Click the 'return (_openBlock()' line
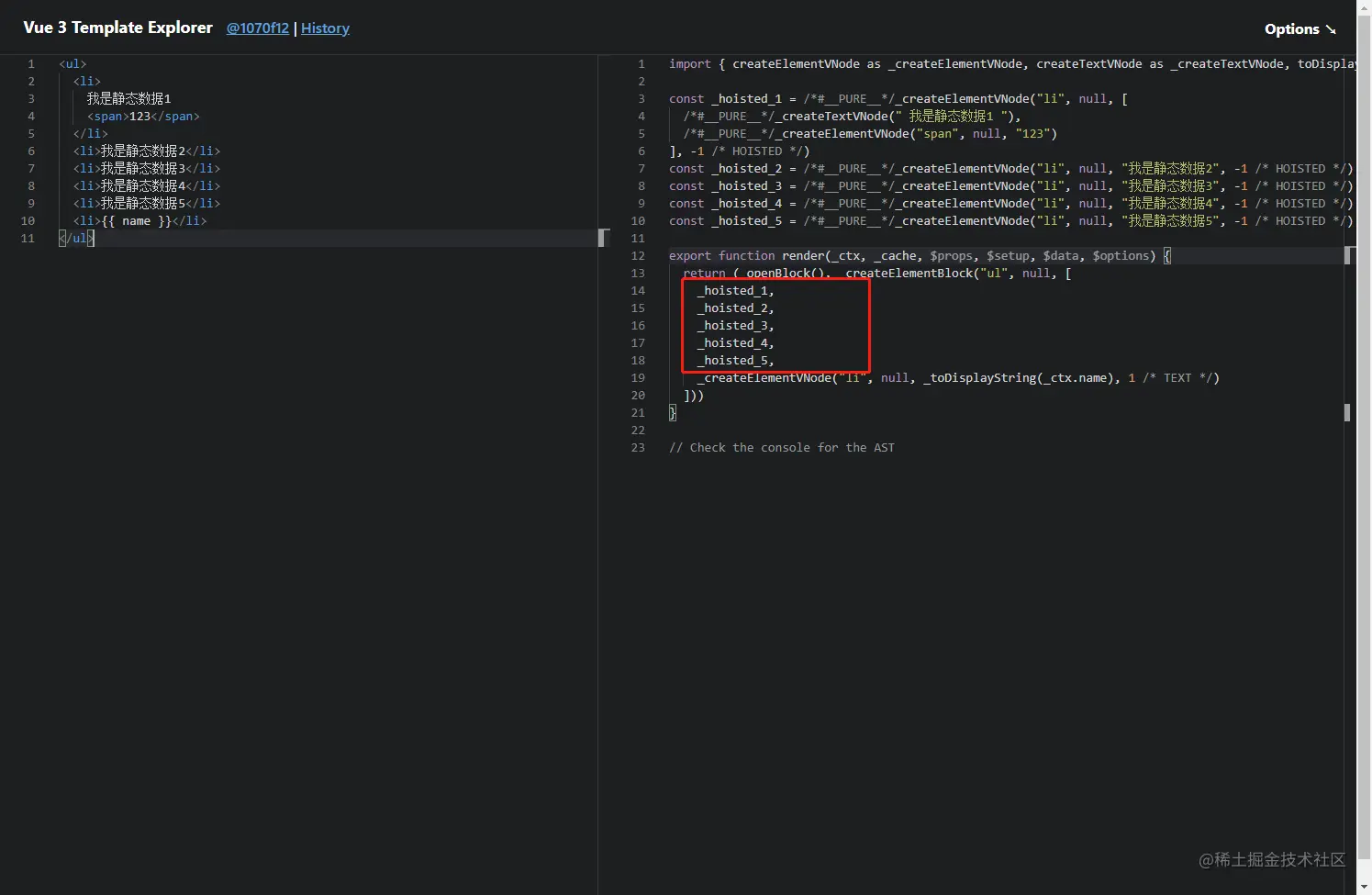 point(876,274)
